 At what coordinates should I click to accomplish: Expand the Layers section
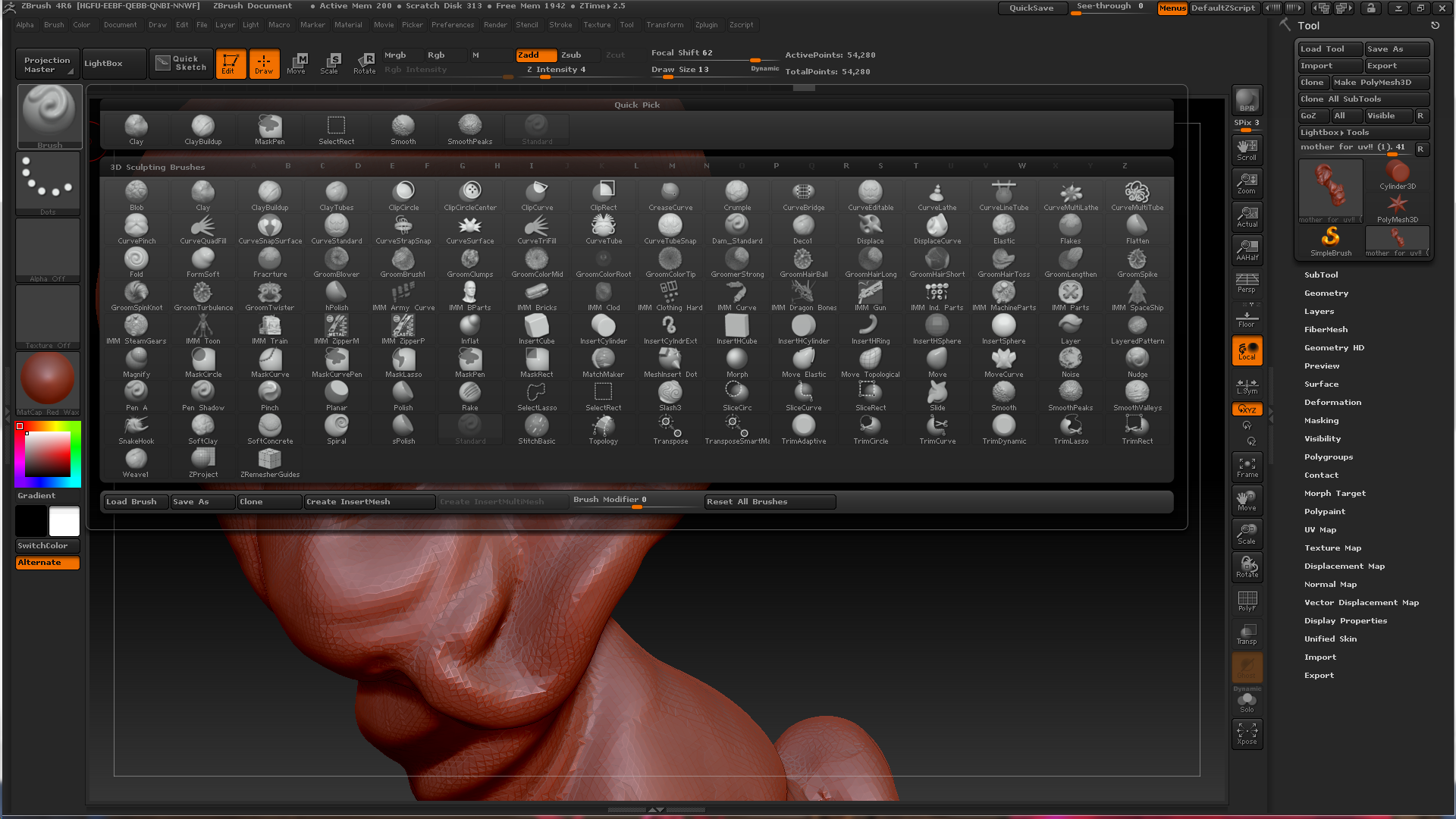pyautogui.click(x=1319, y=312)
